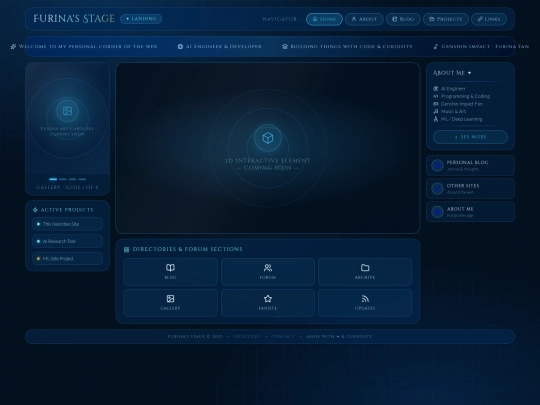Image resolution: width=540 pixels, height=405 pixels.
Task: Click the Music & Art note icon
Action: pos(436,111)
